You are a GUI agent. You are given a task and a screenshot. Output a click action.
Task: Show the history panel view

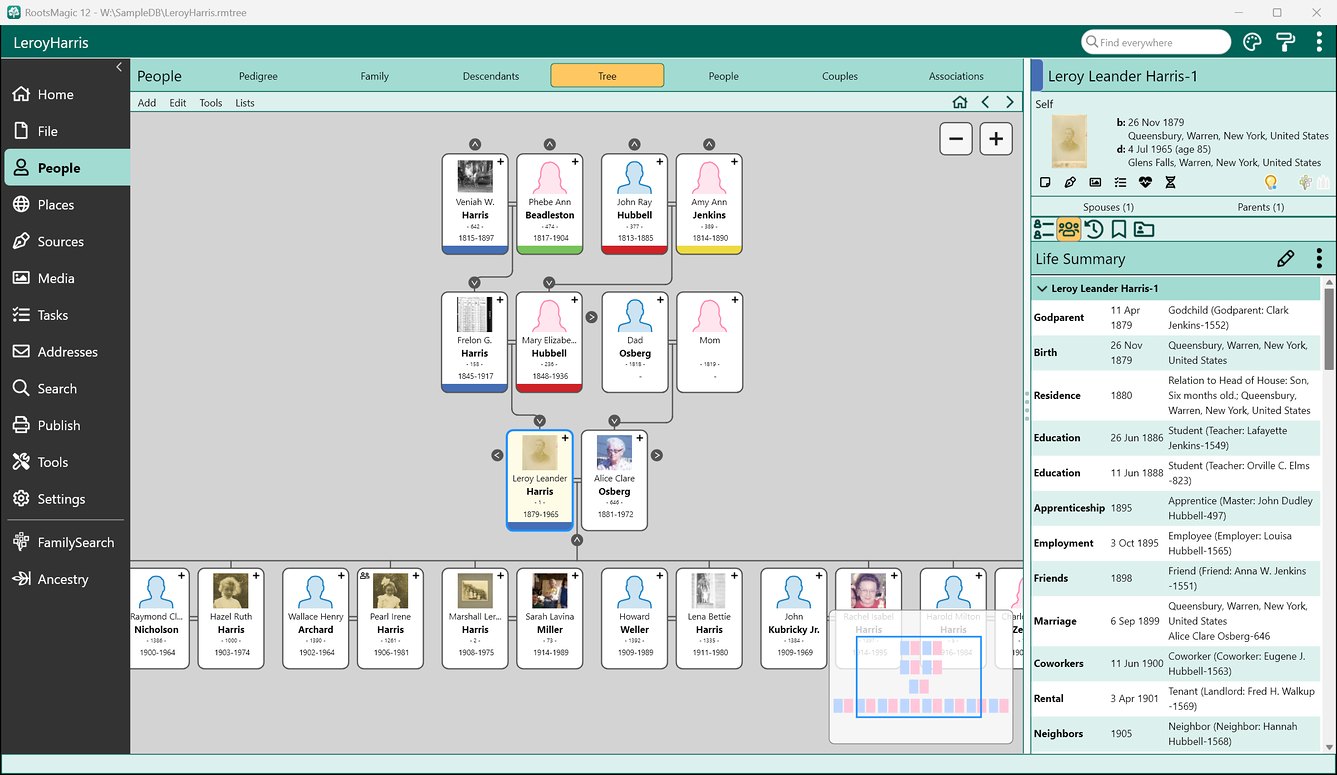click(x=1094, y=229)
